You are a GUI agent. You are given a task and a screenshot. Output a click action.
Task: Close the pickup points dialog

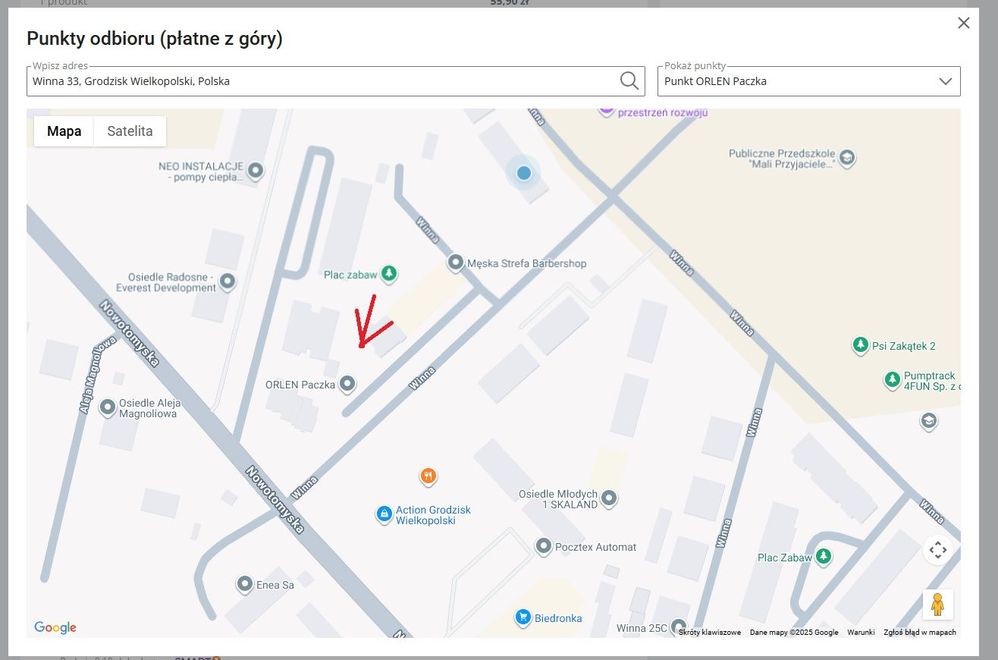[964, 23]
